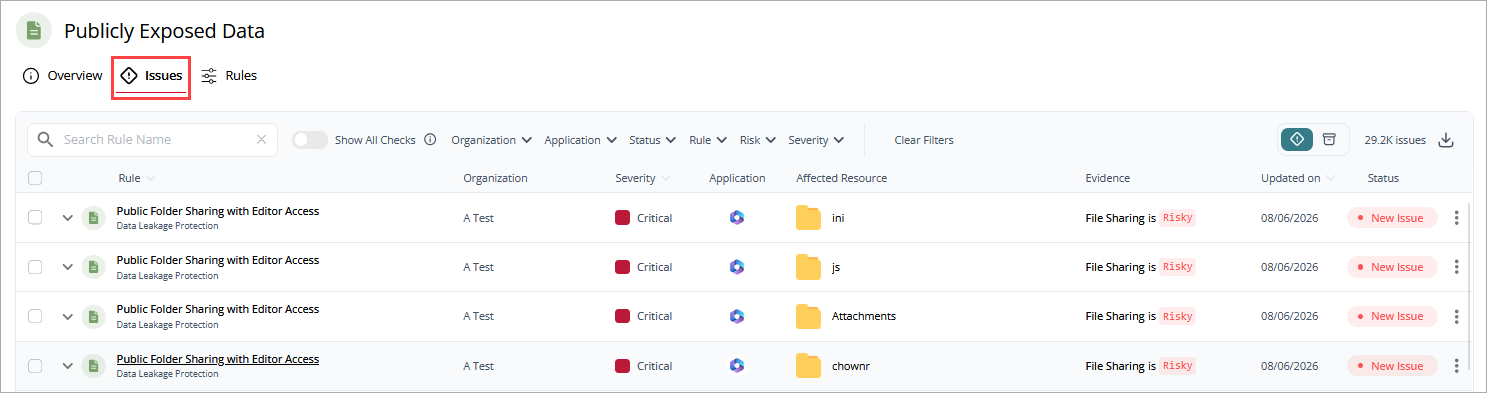Screen dimensions: 1487x393
Task: Expand the Attachments issue row
Action: [68, 317]
